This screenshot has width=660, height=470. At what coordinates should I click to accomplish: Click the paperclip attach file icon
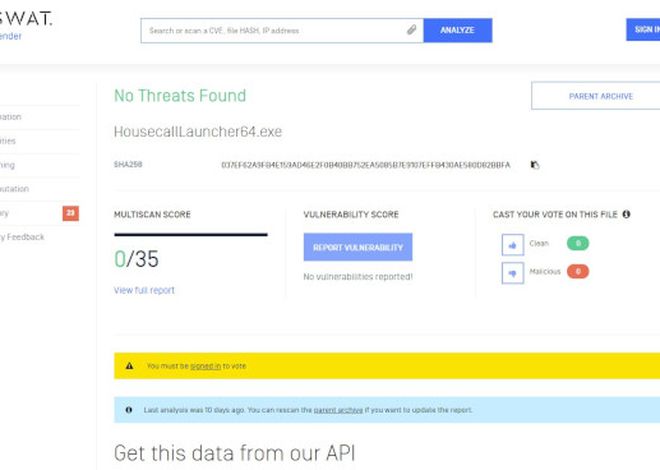pyautogui.click(x=411, y=30)
